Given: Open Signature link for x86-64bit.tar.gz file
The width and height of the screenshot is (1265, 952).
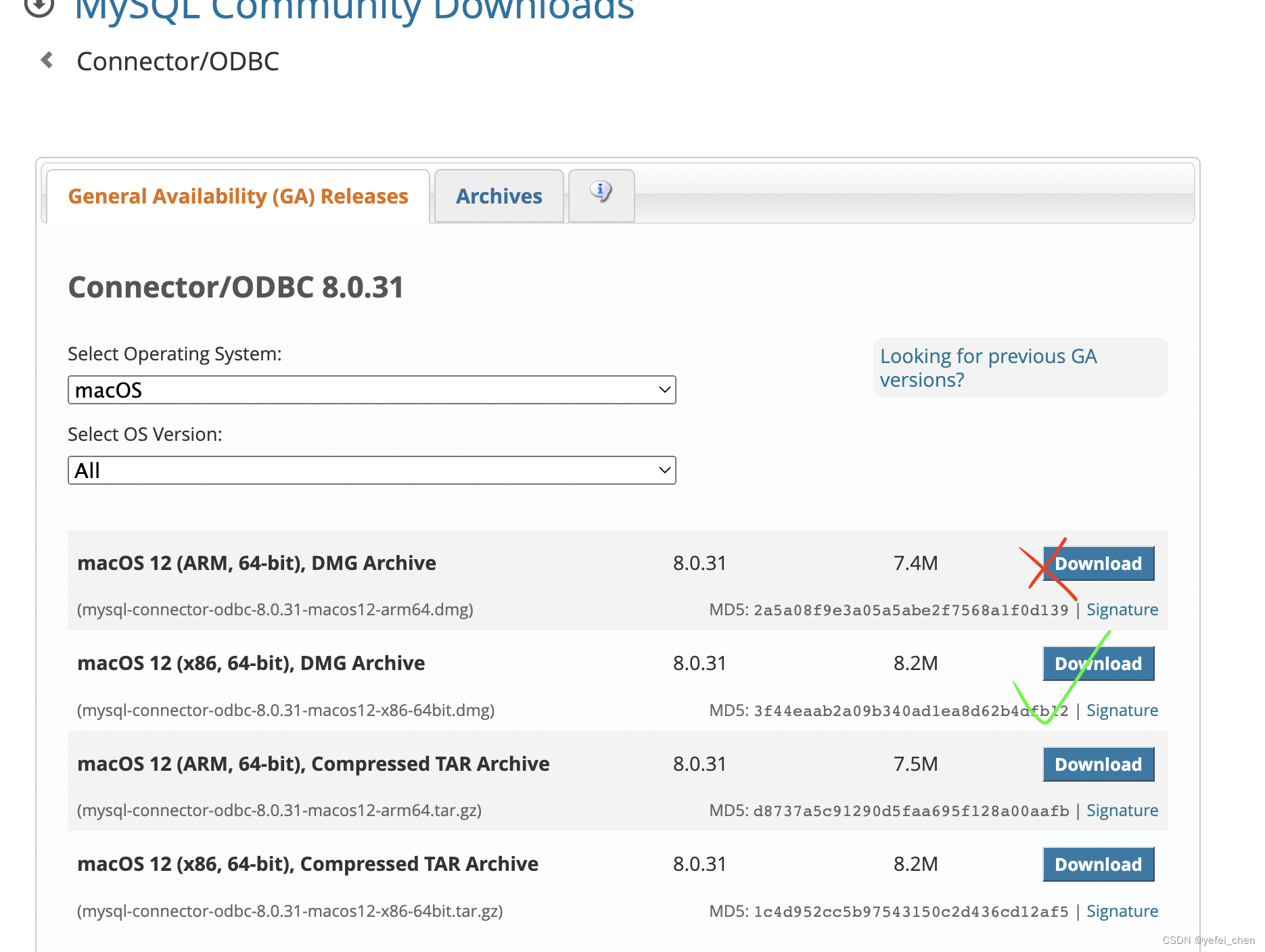Looking at the screenshot, I should [x=1122, y=911].
